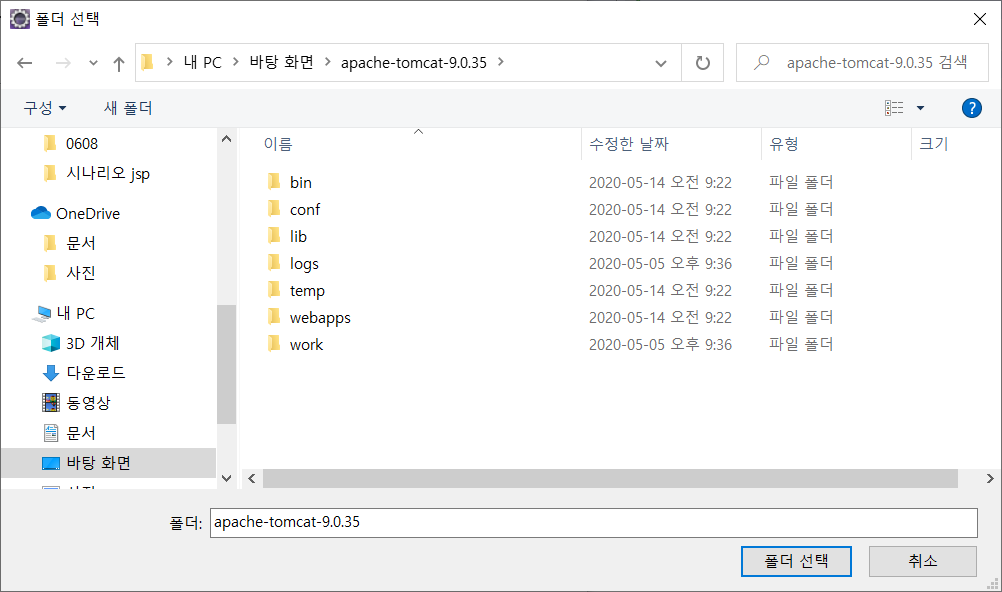The image size is (1002, 592).
Task: Select 내 PC in the address path
Action: coord(203,62)
